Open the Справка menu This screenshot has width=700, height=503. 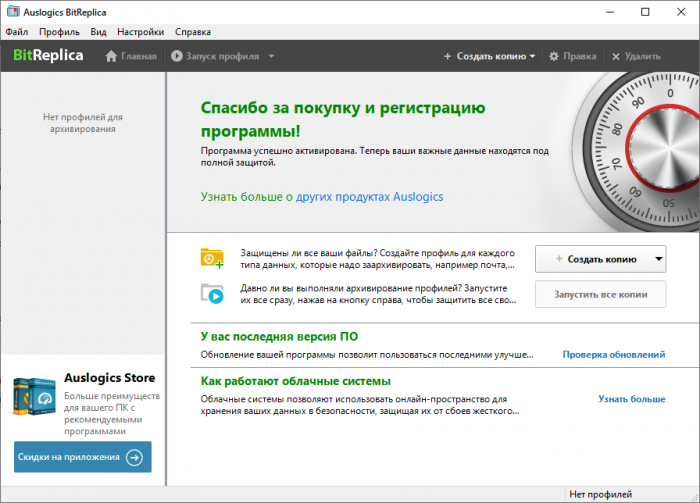tap(192, 32)
